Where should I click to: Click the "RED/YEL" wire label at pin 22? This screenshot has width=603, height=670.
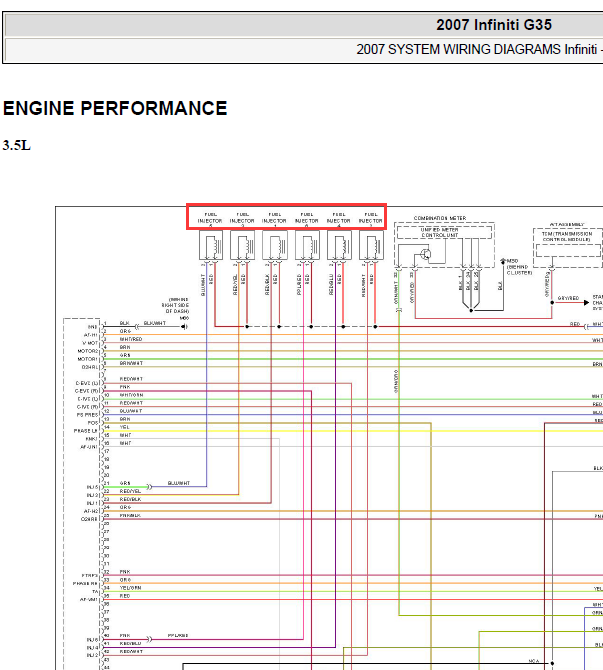[x=130, y=491]
